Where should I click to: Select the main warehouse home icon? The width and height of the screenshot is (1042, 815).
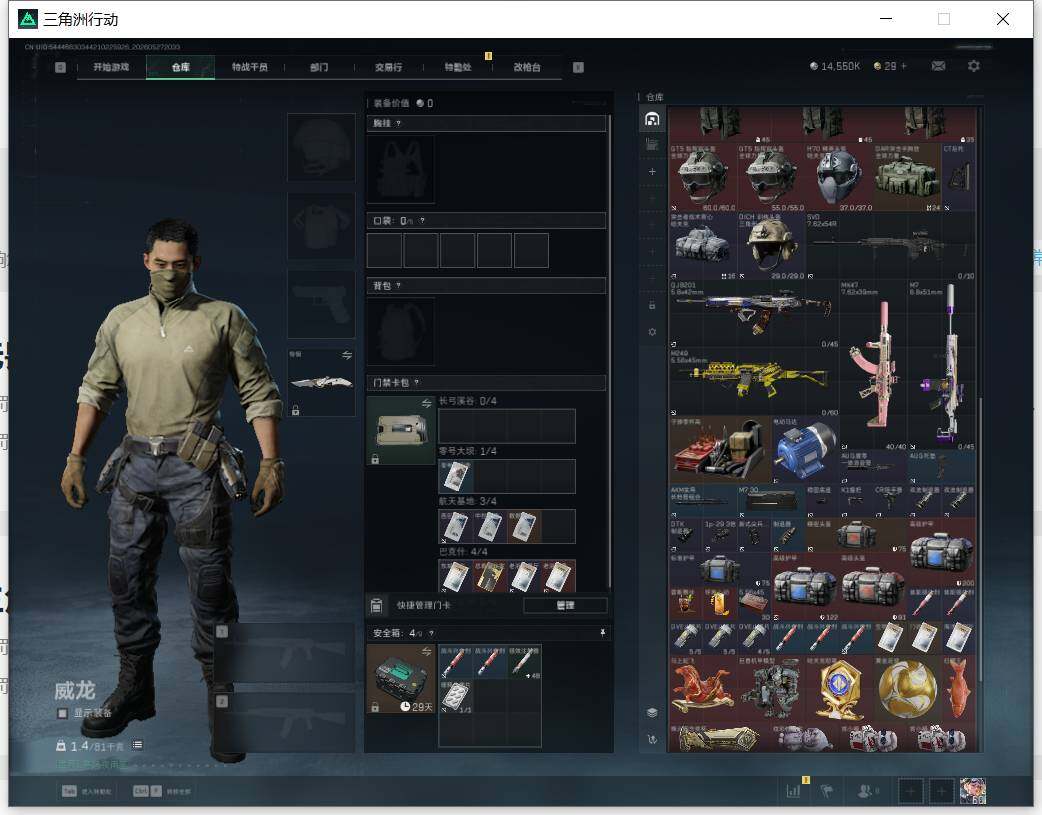(652, 119)
